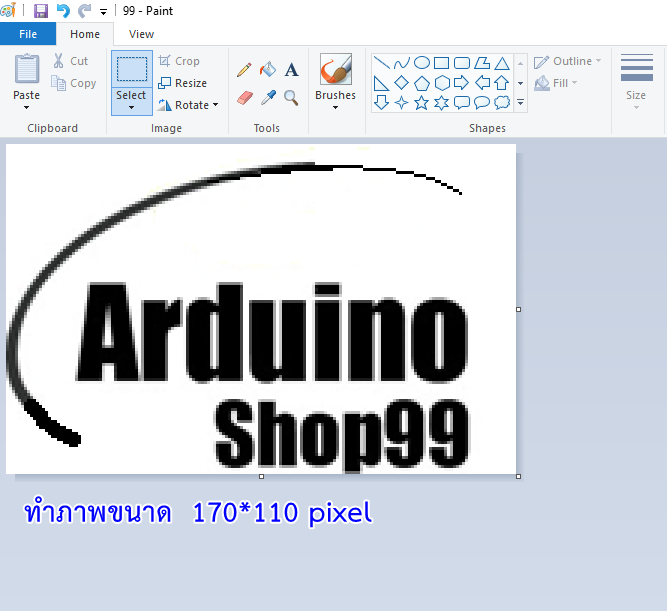This screenshot has height=611, width=667.
Task: Select the Rounded rectangular callout shape
Action: click(x=462, y=103)
